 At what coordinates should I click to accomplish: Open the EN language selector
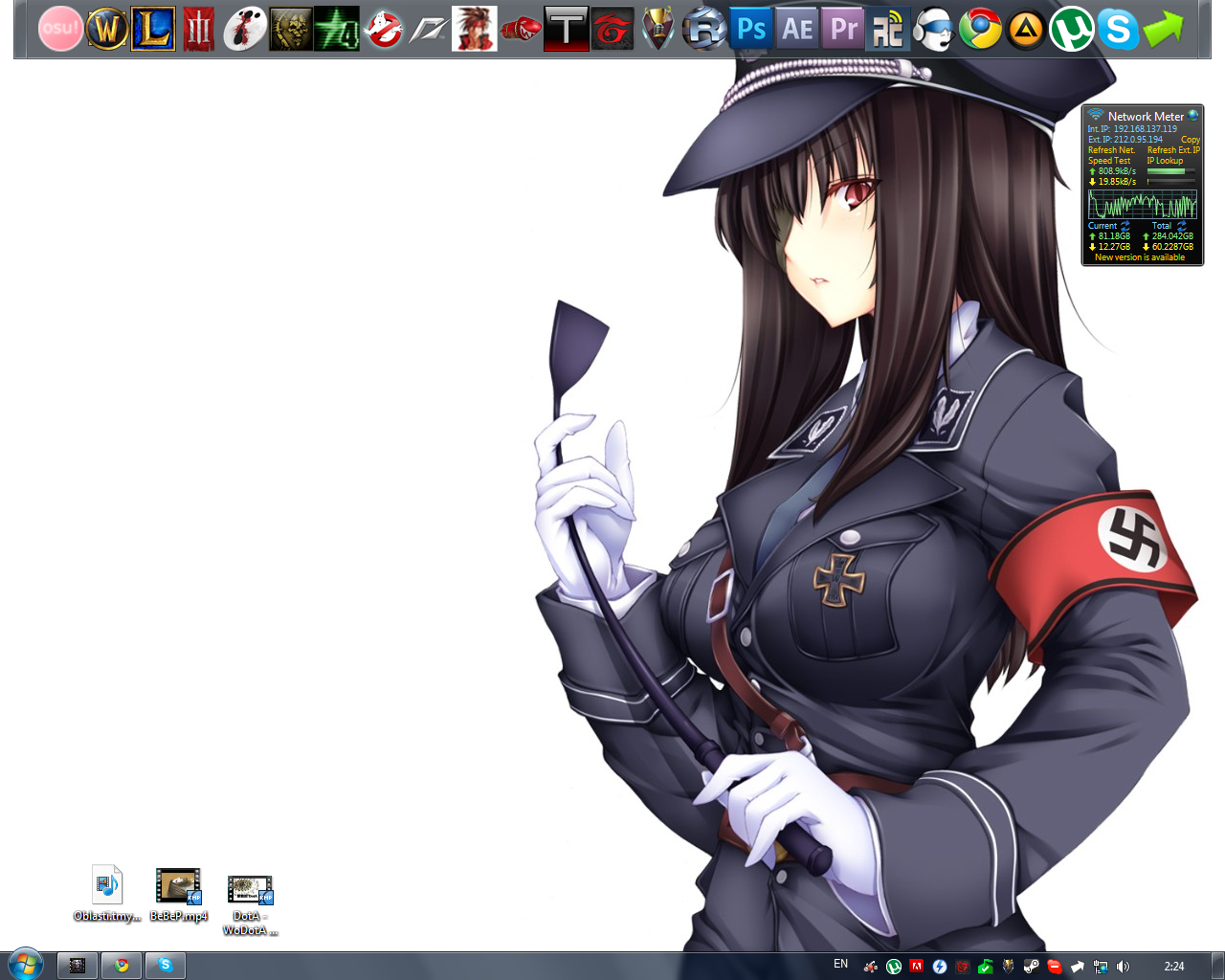point(840,965)
